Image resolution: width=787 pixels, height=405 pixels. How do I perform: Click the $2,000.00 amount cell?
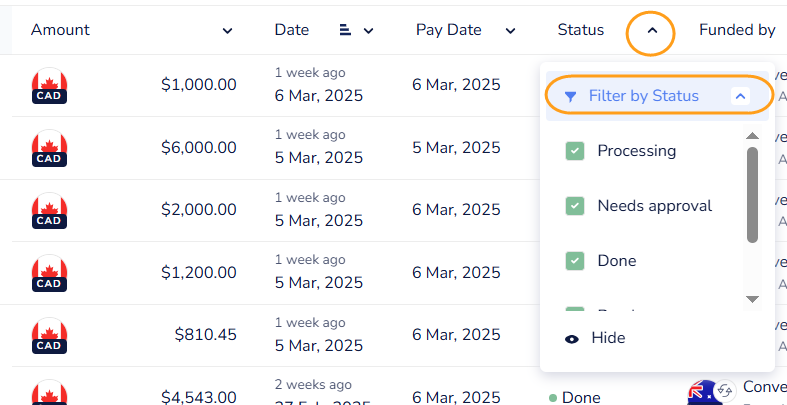pos(198,210)
